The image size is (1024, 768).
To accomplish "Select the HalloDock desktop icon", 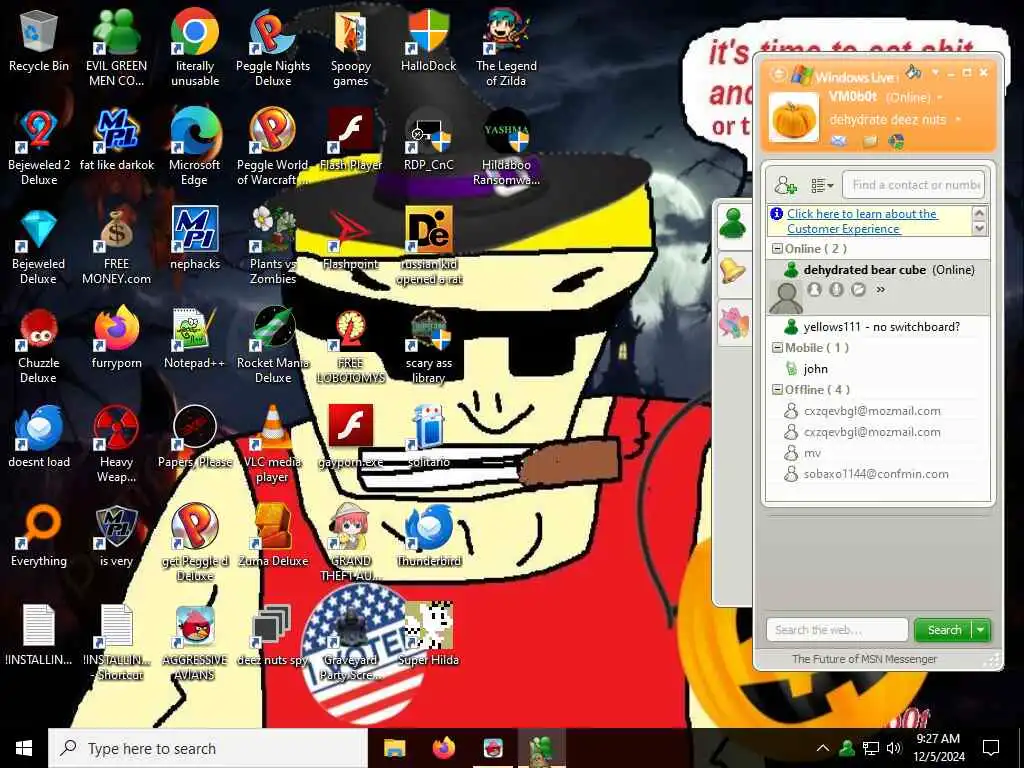I will (x=428, y=40).
